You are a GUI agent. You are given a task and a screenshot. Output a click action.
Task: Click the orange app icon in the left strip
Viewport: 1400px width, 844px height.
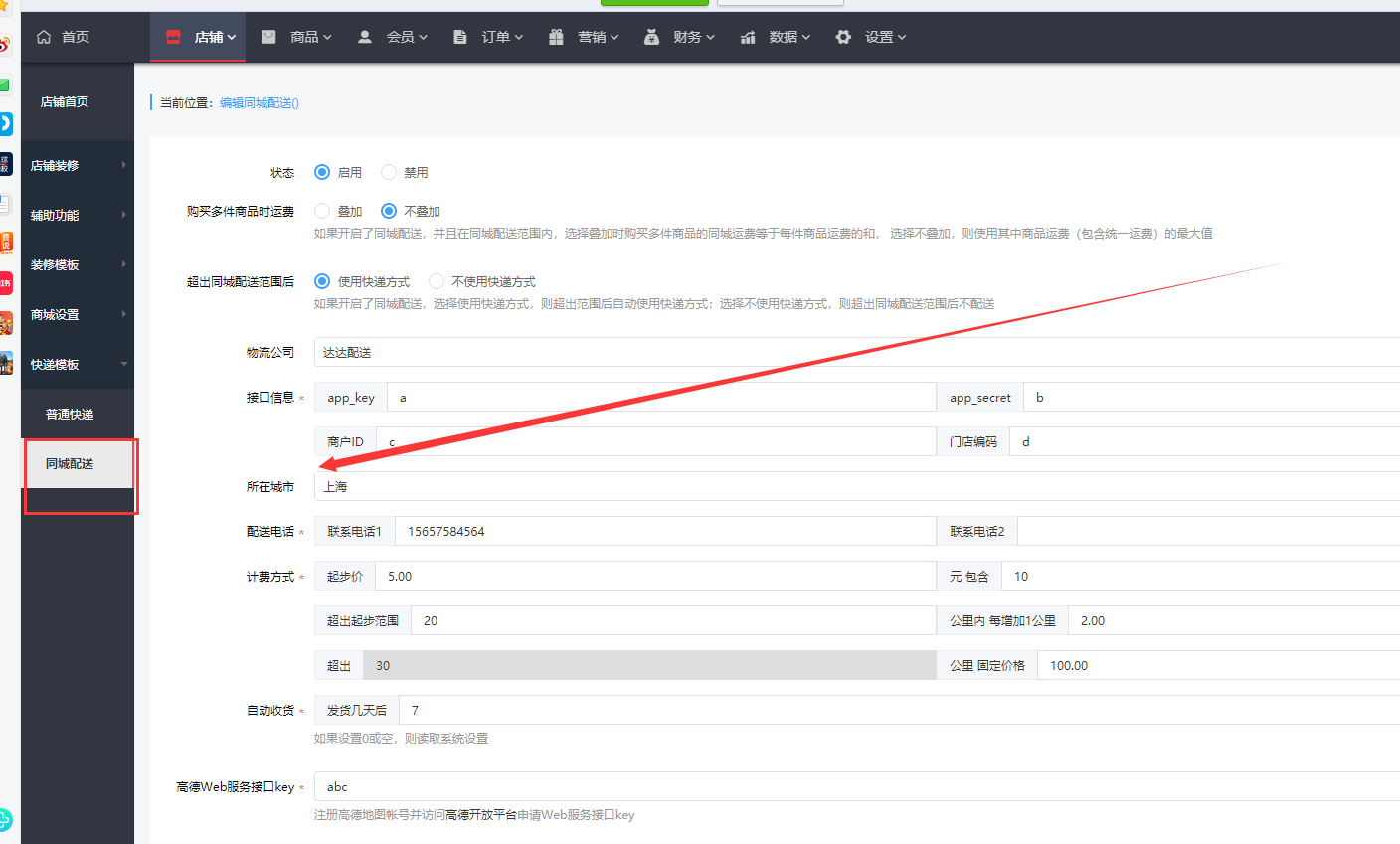click(6, 244)
